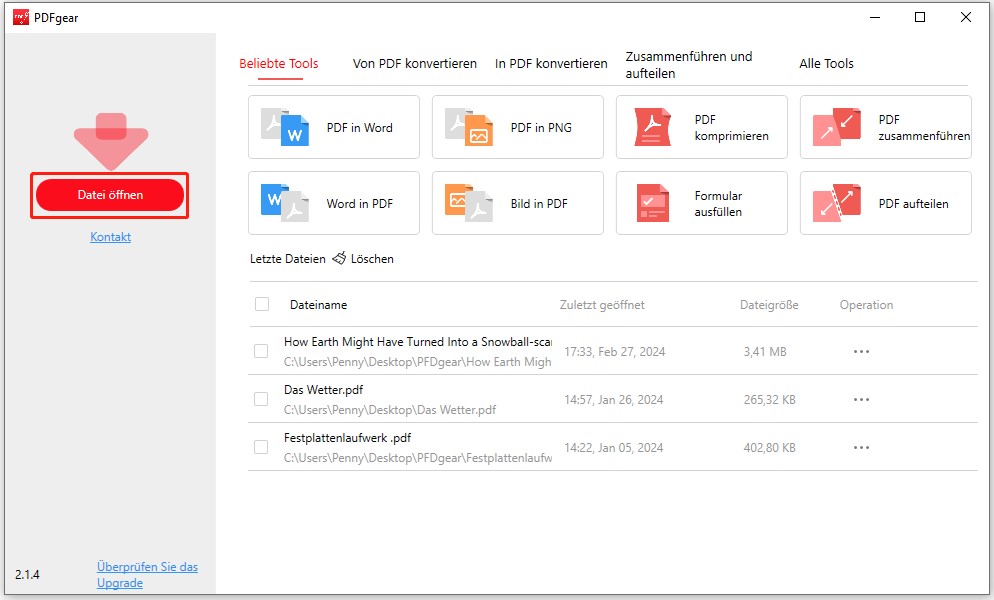Open the Alle Tools tab

pos(826,63)
